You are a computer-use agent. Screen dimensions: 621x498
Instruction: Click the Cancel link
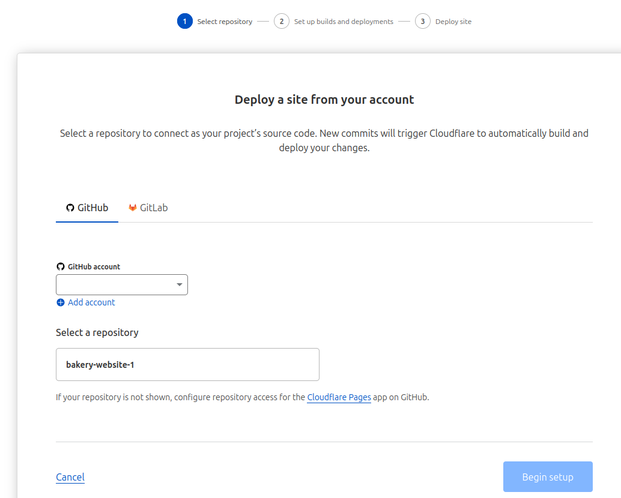click(70, 477)
